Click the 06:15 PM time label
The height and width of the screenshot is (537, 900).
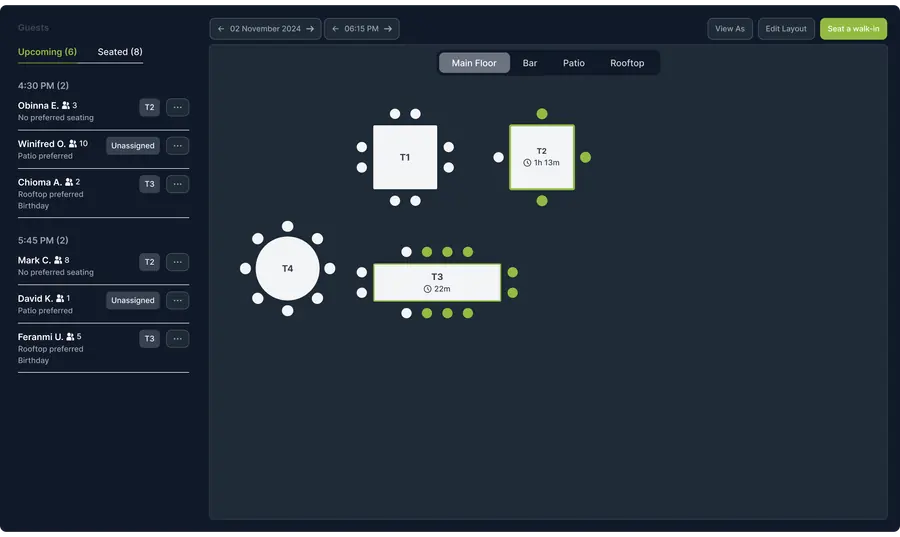pyautogui.click(x=362, y=29)
